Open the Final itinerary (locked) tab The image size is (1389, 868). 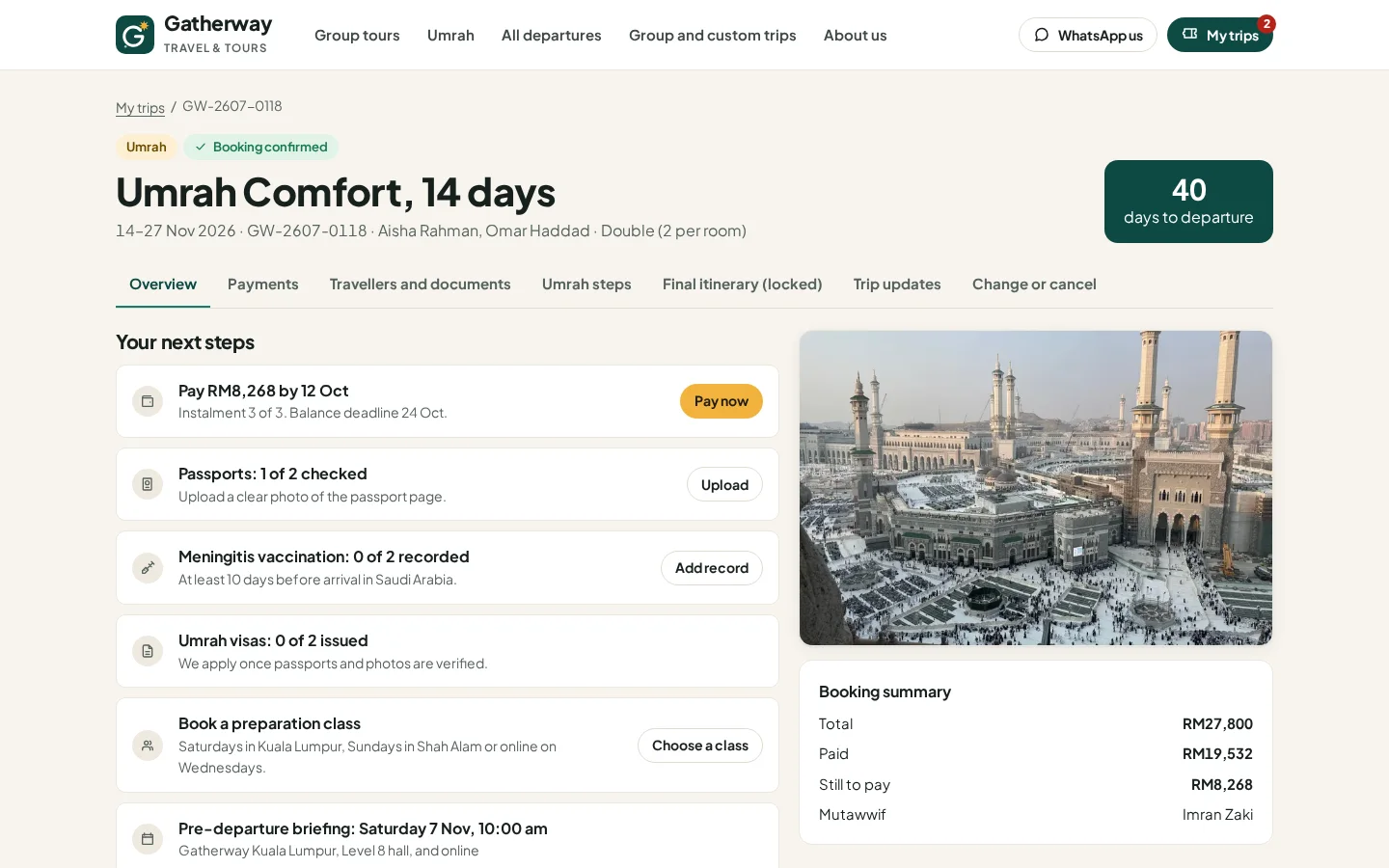click(x=743, y=284)
